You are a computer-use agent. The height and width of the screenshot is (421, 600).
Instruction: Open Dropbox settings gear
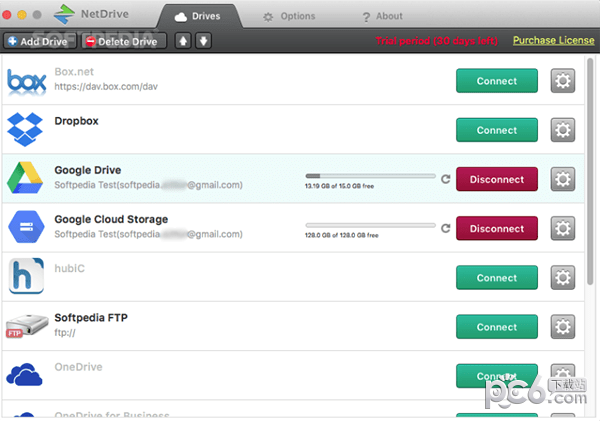coord(562,130)
